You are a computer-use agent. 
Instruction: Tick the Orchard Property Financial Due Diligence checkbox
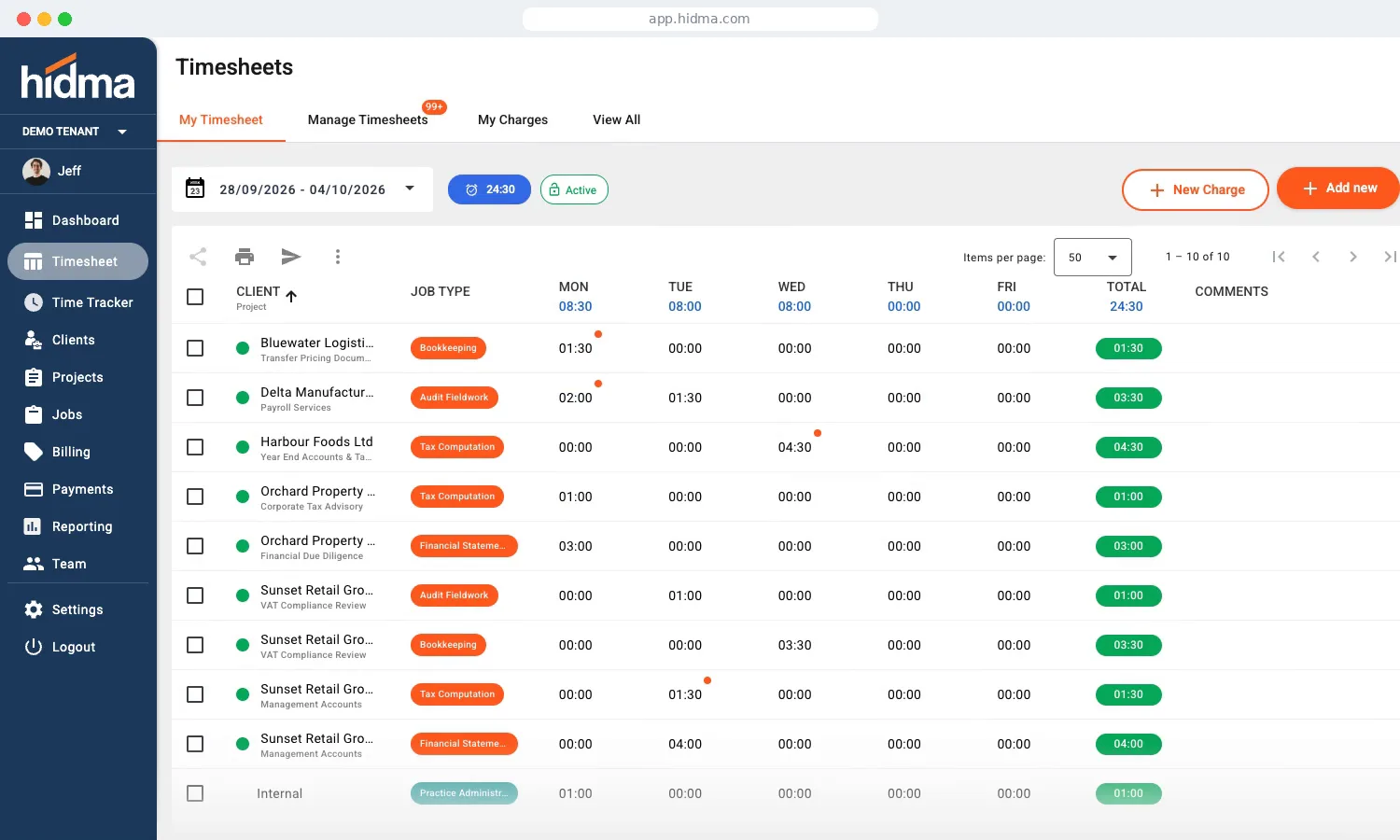point(195,546)
